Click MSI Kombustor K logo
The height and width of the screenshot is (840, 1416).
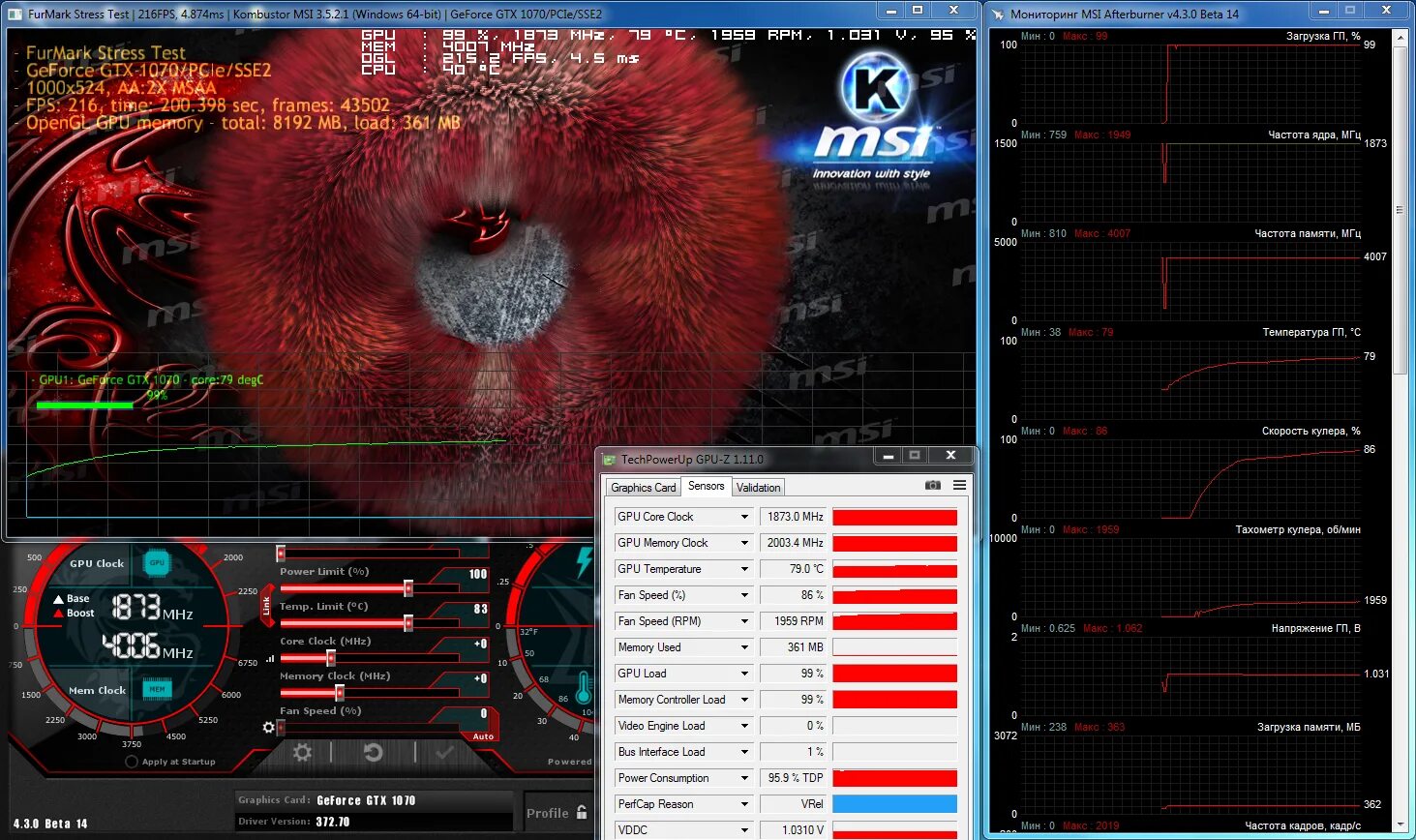click(x=875, y=89)
